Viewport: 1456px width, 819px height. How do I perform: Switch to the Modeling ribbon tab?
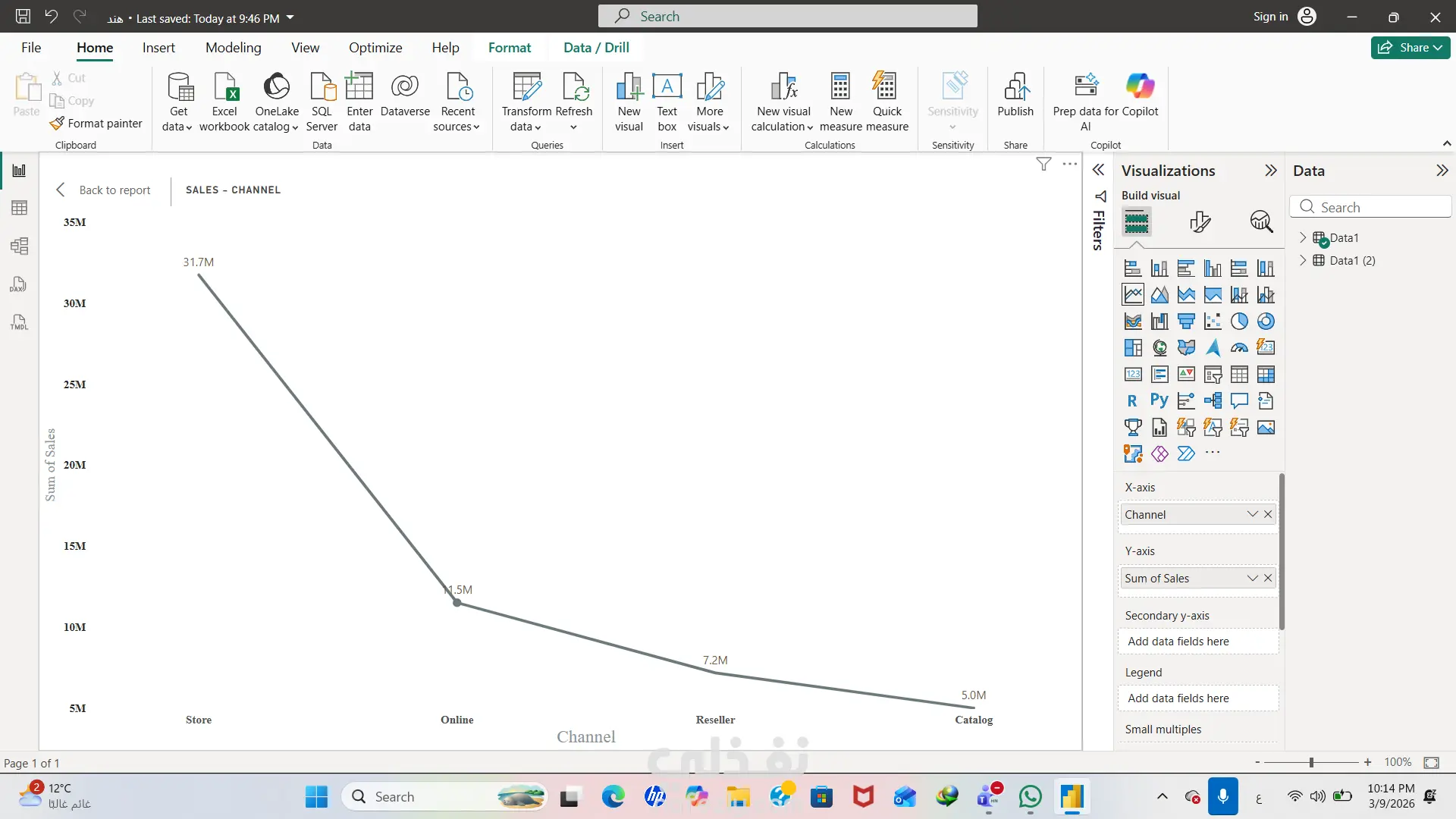click(x=233, y=47)
